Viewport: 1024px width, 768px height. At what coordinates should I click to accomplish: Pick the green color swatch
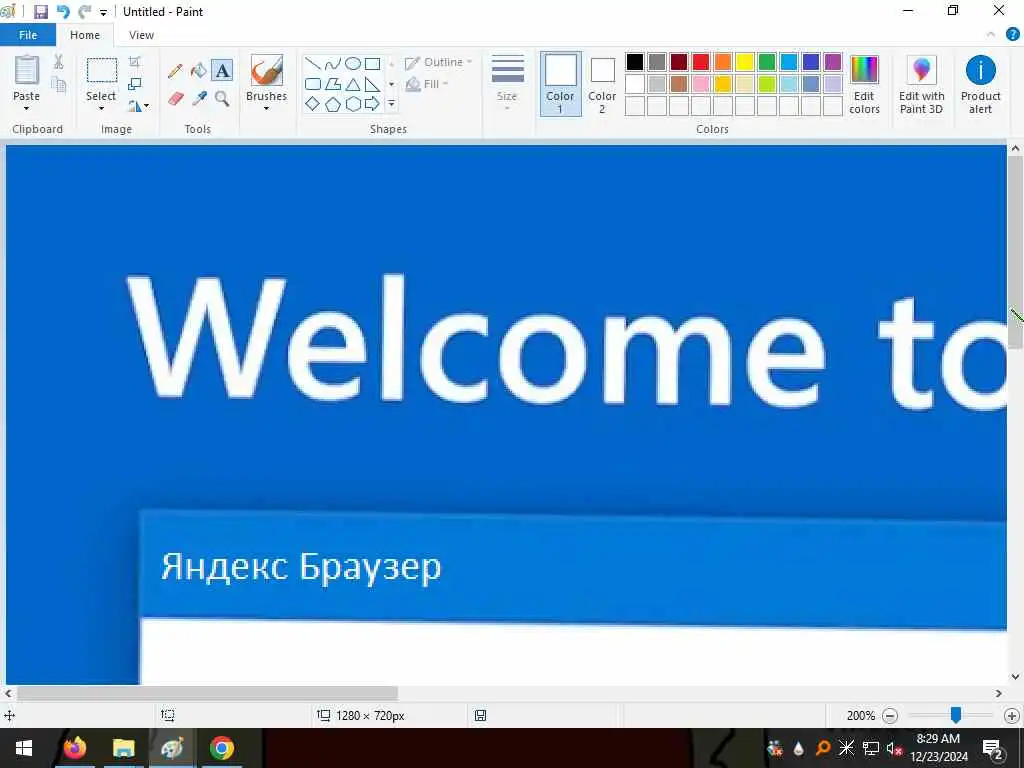[x=767, y=62]
